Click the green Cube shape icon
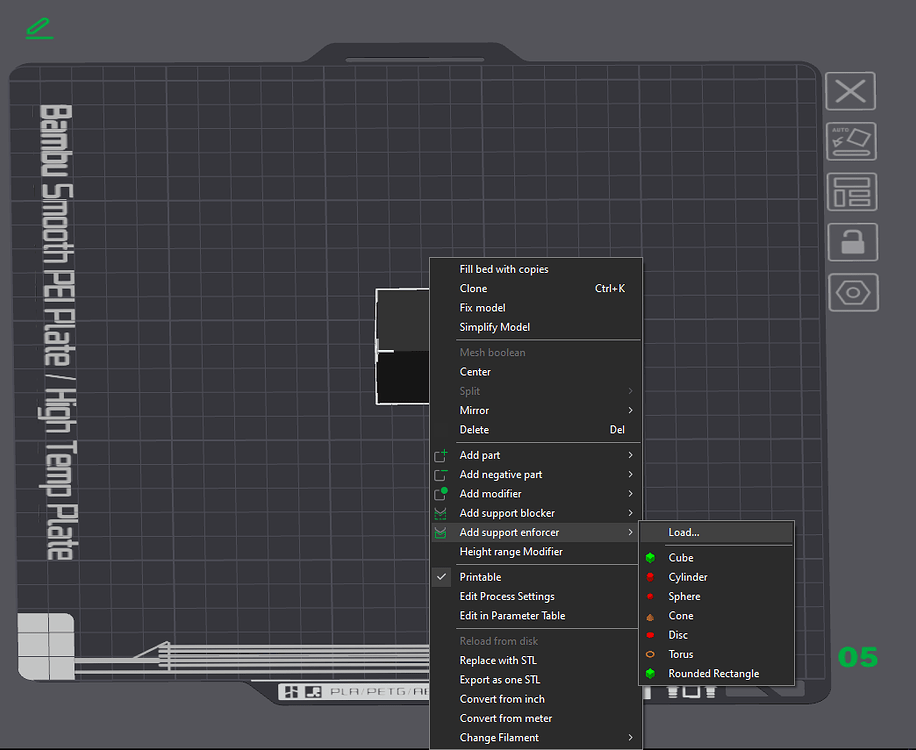 click(x=650, y=558)
